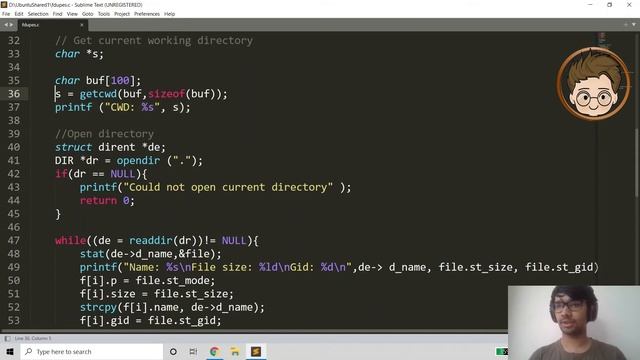
Task: Click 'buf[100]' declaration on line 35
Action: pos(110,80)
